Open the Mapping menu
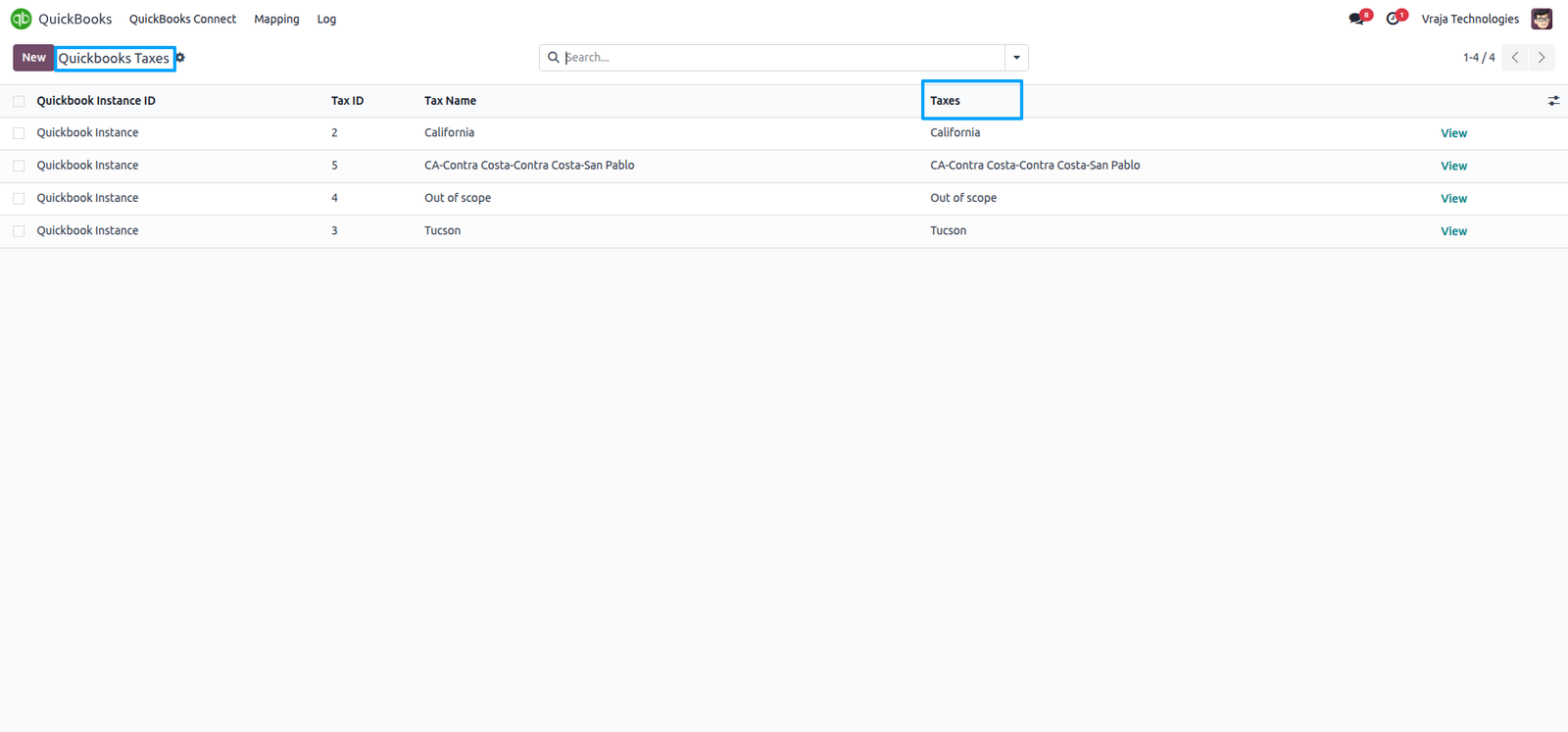This screenshot has height=732, width=1568. (276, 19)
